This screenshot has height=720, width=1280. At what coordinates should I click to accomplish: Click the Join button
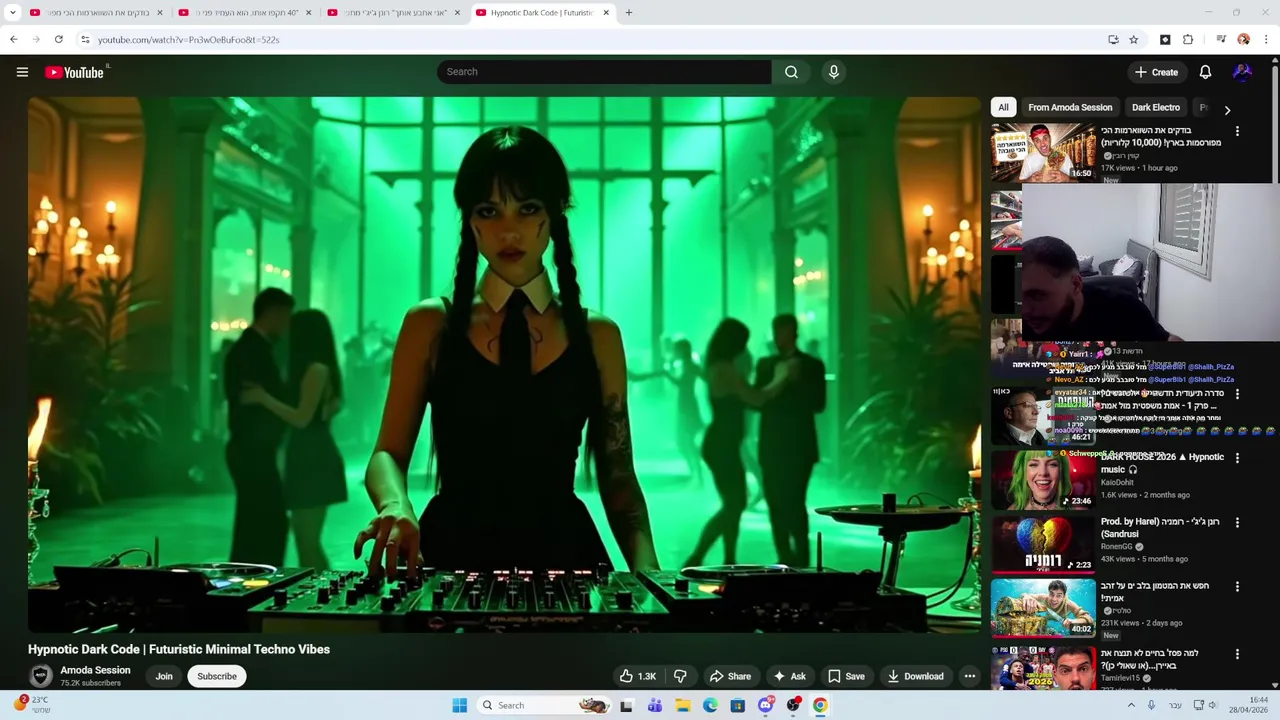point(164,676)
